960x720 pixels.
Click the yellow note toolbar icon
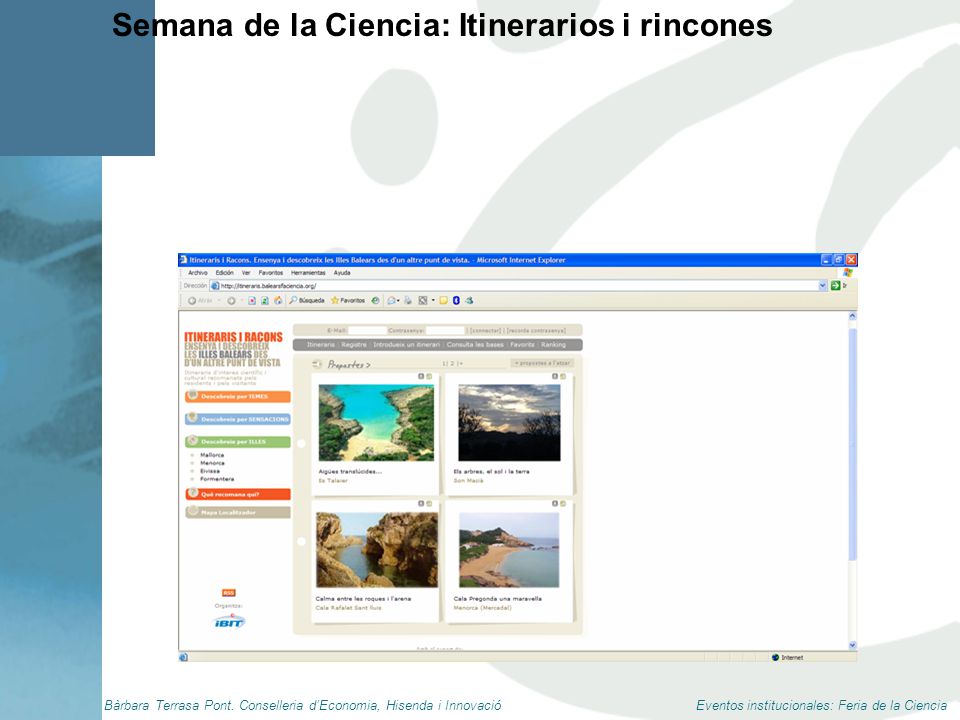[443, 301]
